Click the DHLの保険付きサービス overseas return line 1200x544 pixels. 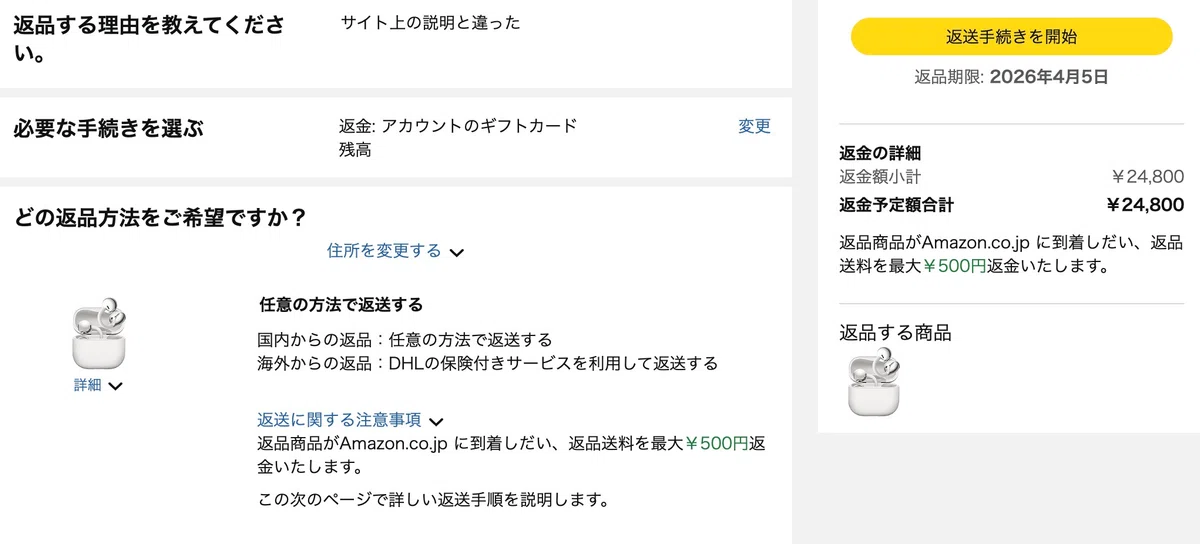pos(488,363)
